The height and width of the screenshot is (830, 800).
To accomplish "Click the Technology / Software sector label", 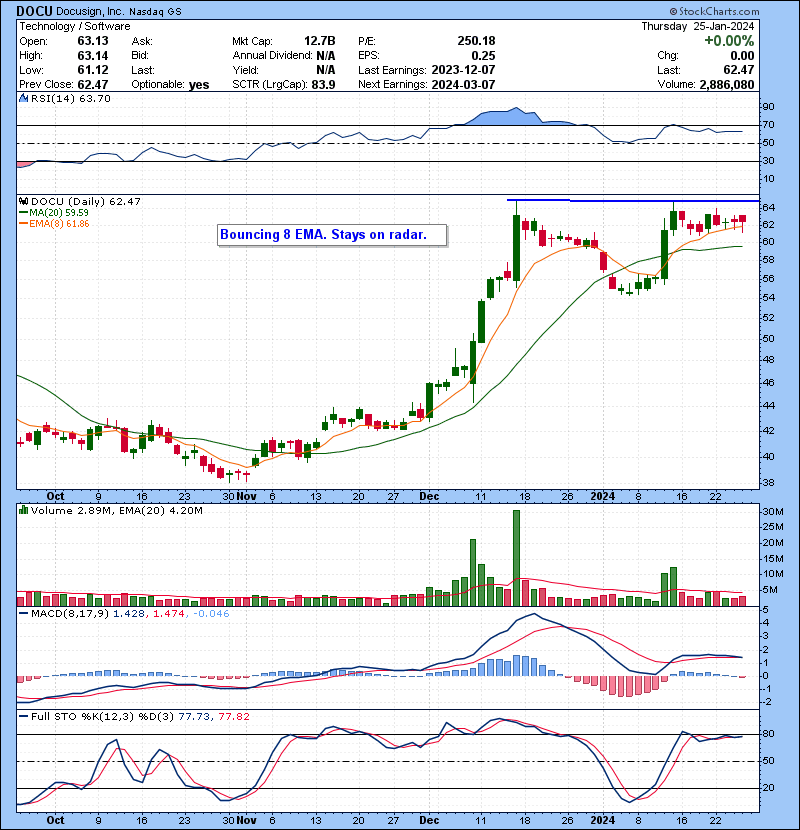I will point(75,26).
